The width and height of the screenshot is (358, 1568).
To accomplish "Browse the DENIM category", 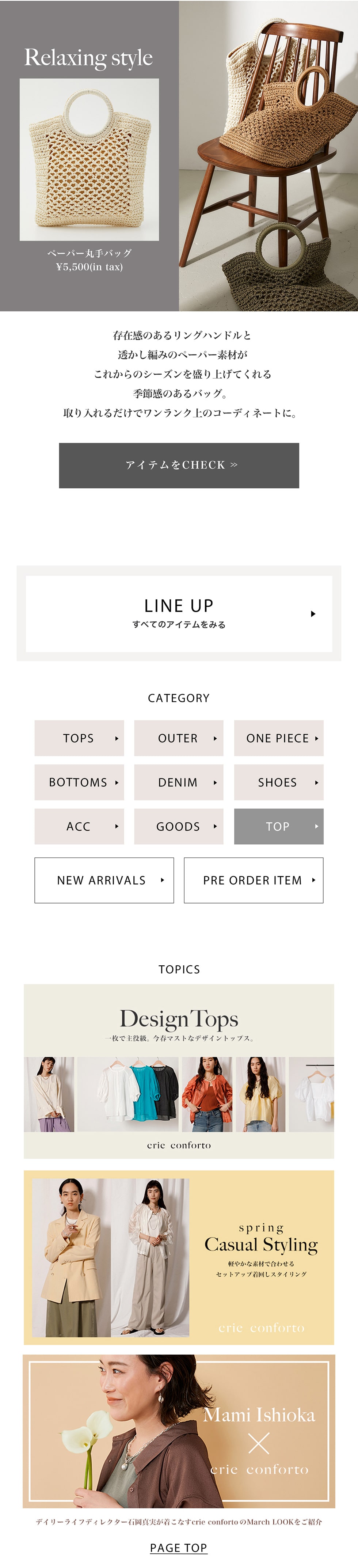I will [x=178, y=782].
